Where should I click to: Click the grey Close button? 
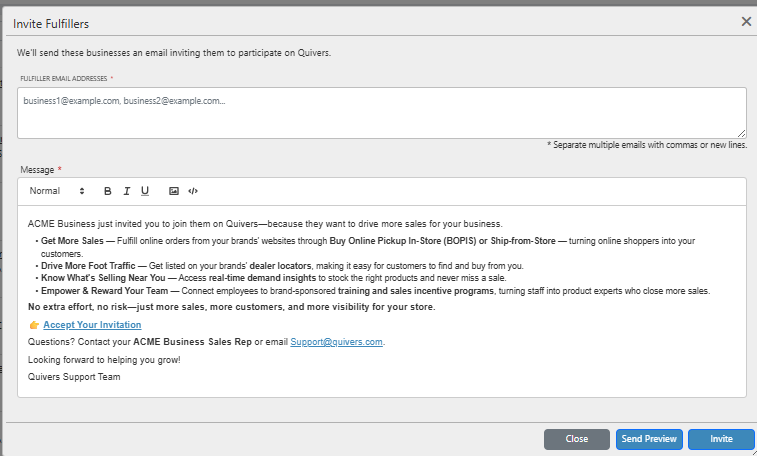576,439
